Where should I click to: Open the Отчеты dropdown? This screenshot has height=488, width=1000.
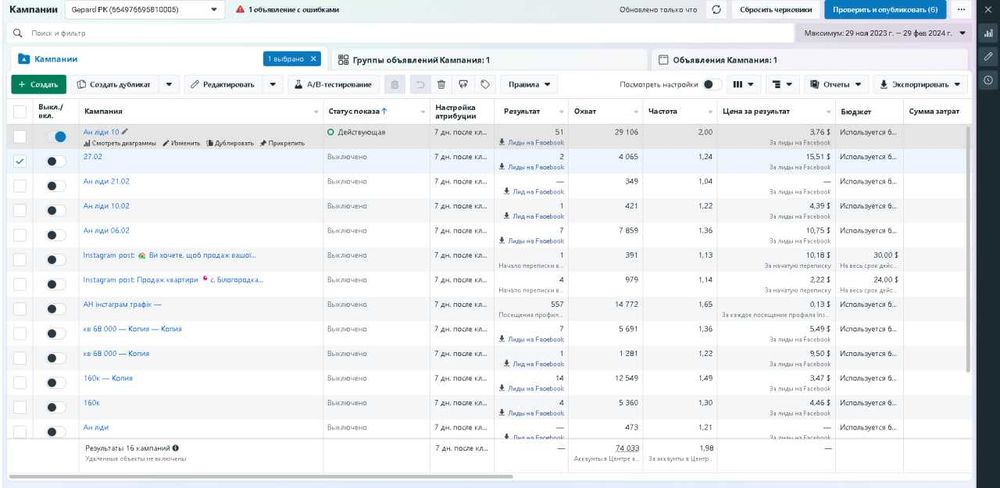click(836, 84)
